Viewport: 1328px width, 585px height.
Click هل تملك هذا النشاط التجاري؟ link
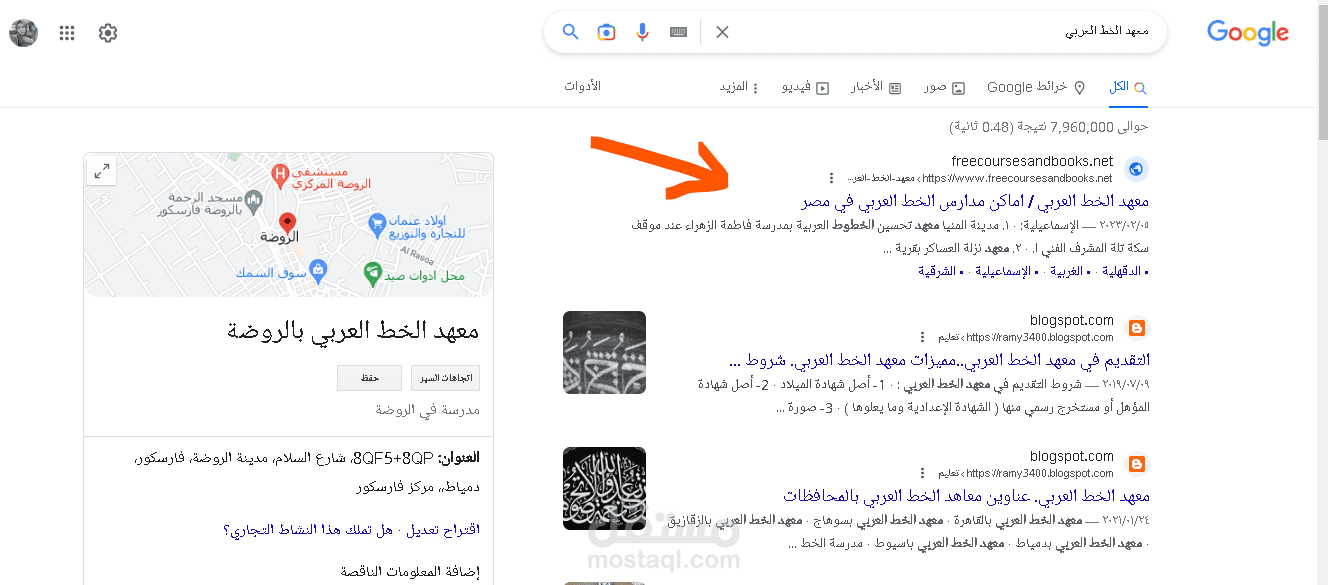(x=309, y=529)
